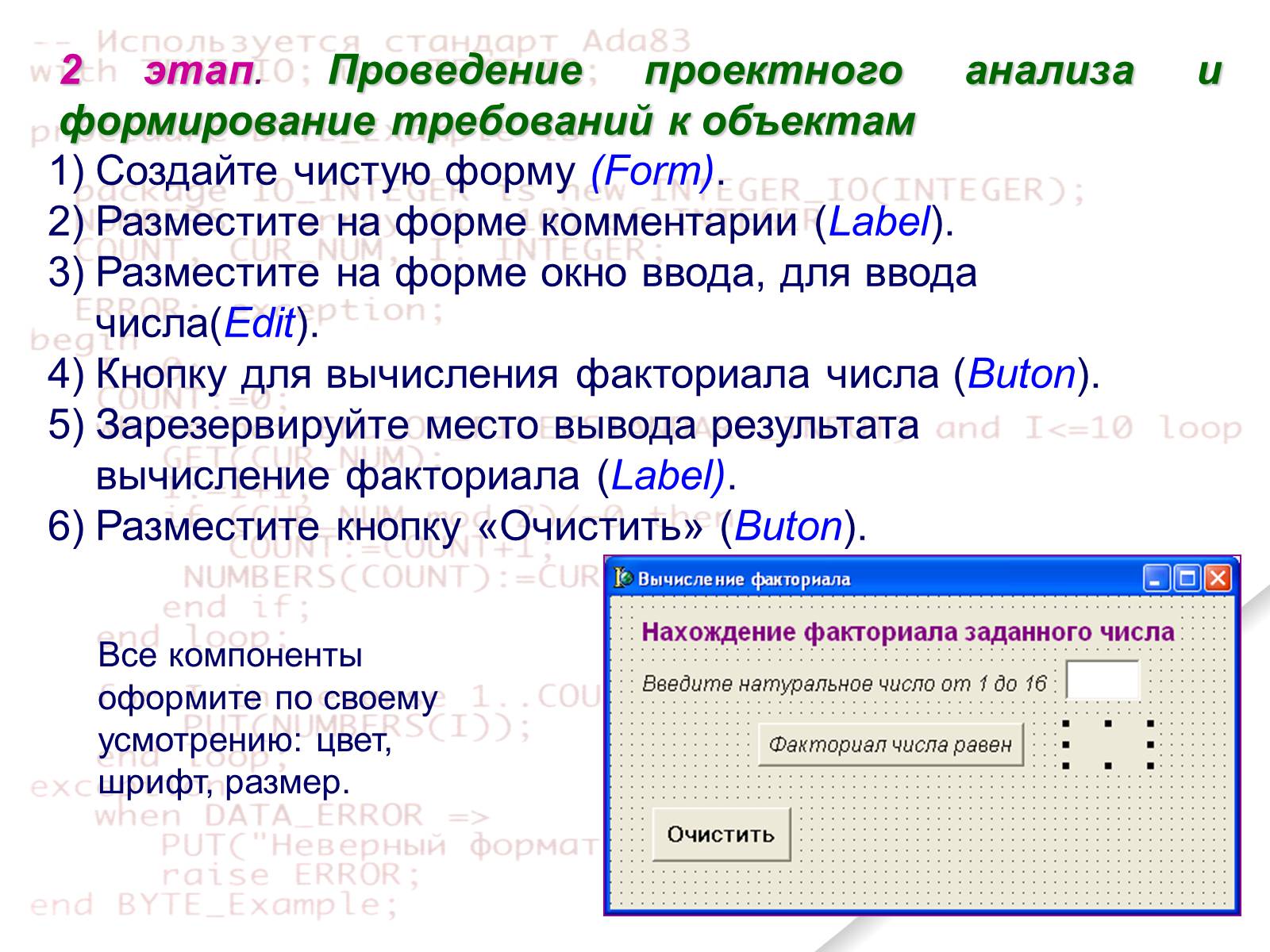Click the 'Вычисление факториала' title bar text
Screen dimensions: 1270x952
pyautogui.click(x=744, y=579)
